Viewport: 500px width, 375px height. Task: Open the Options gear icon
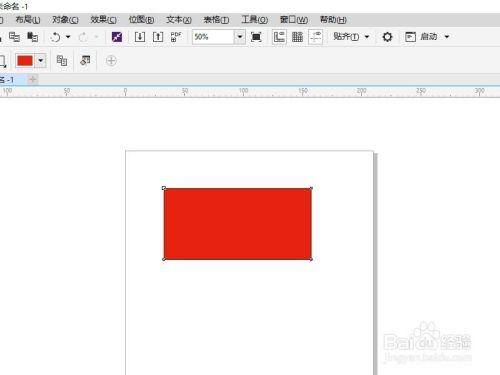pos(387,37)
